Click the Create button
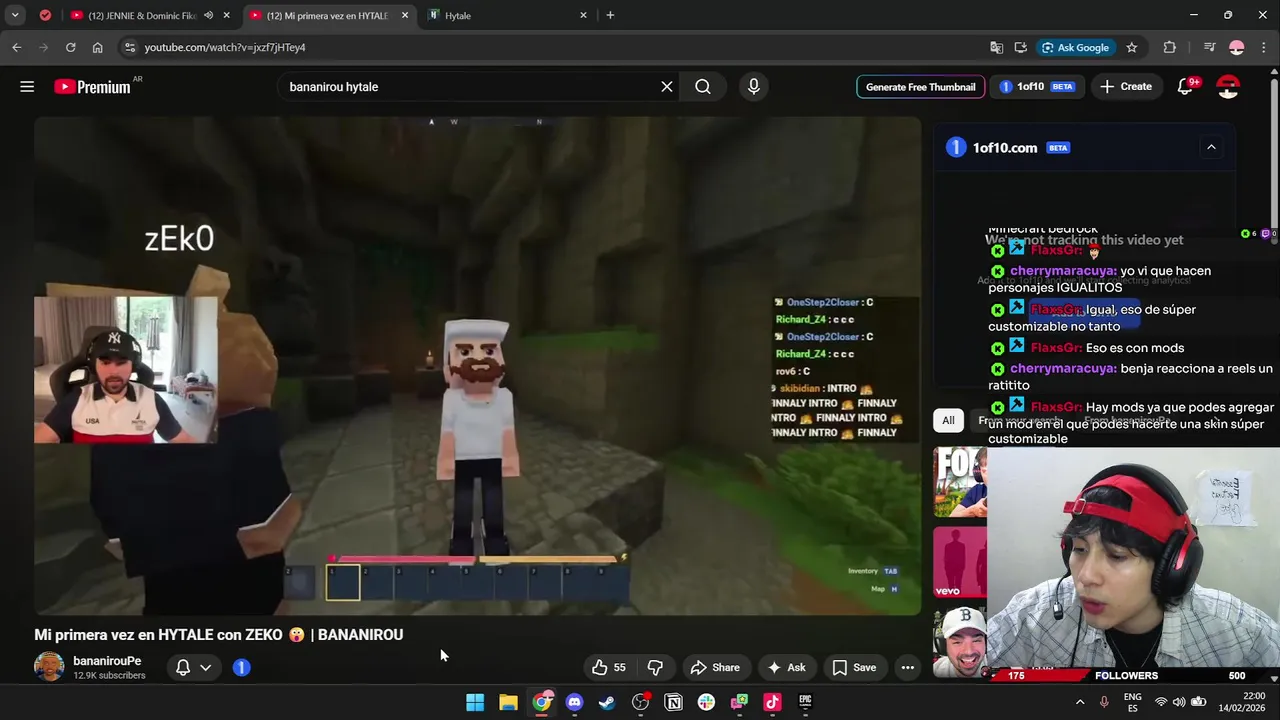The image size is (1280, 720). click(1126, 87)
